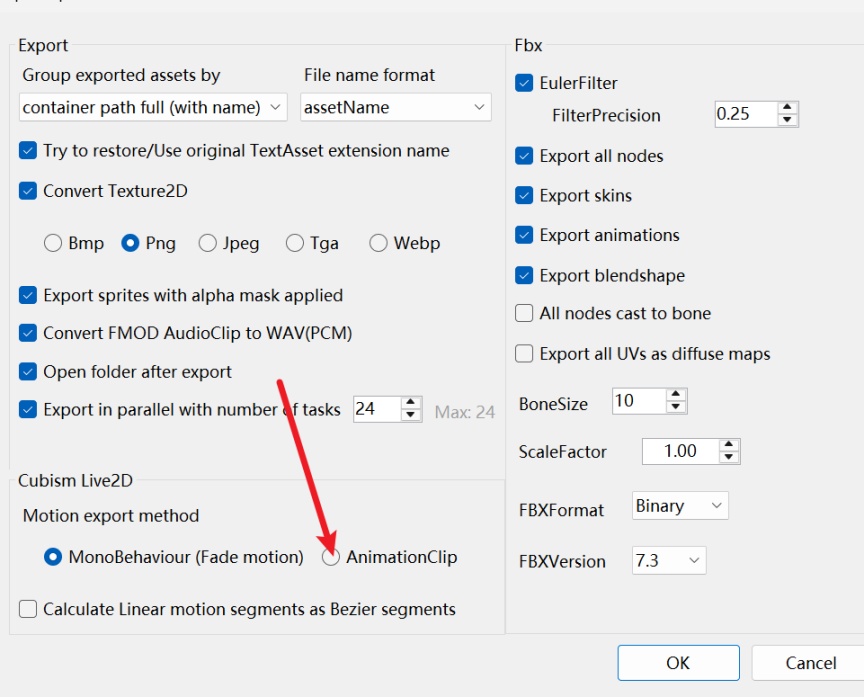Increase BoneSize with up arrow
The height and width of the screenshot is (697, 864).
[x=676, y=395]
